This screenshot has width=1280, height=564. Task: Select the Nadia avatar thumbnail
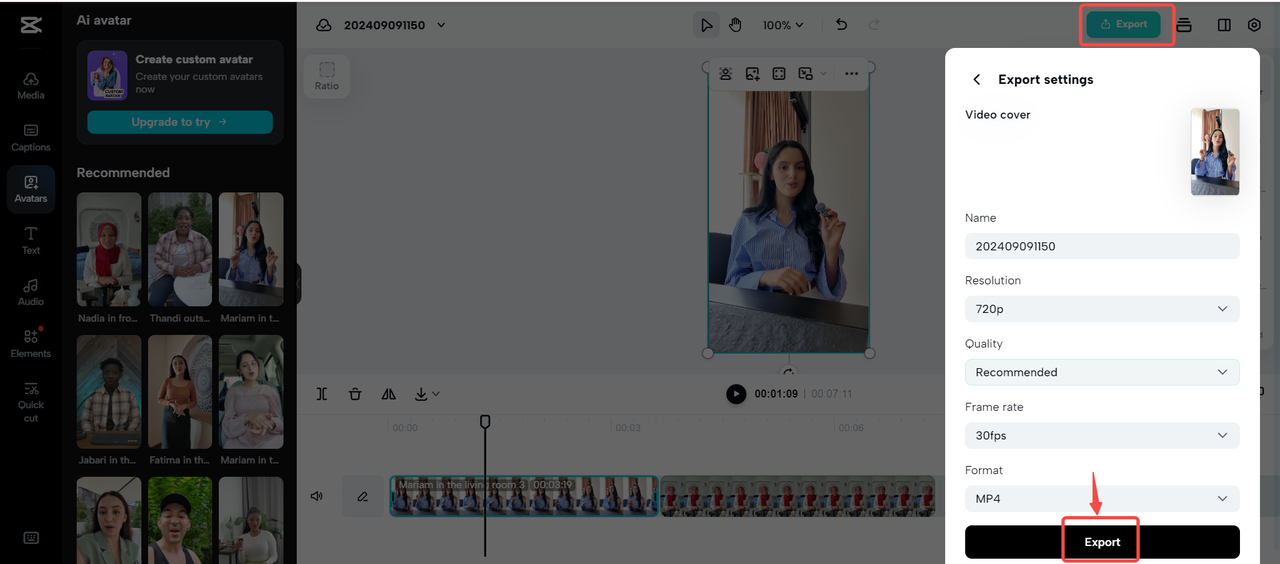(109, 250)
